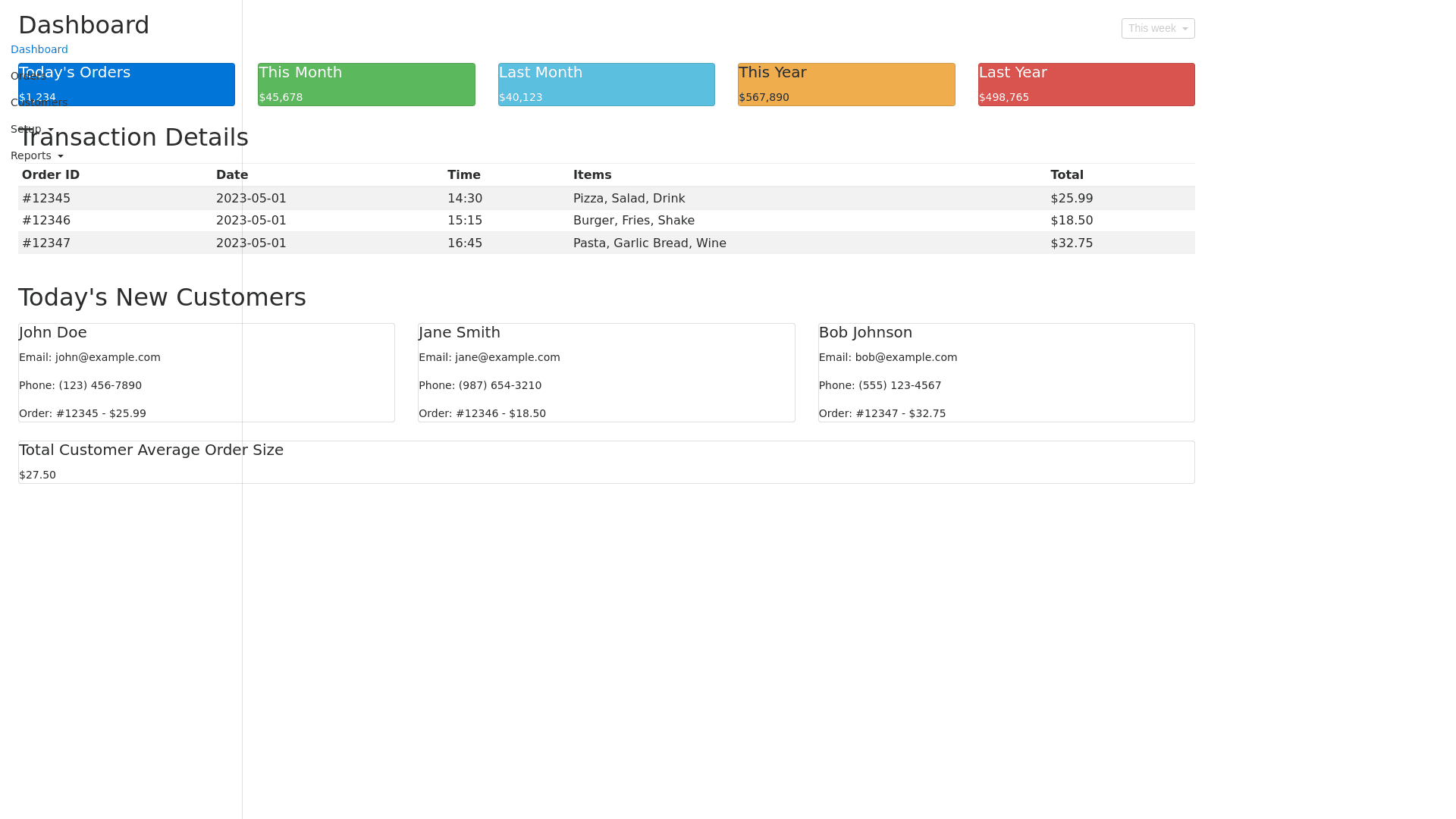1456x819 pixels.
Task: Click the Total Customer Average Order Size panel
Action: tap(607, 462)
